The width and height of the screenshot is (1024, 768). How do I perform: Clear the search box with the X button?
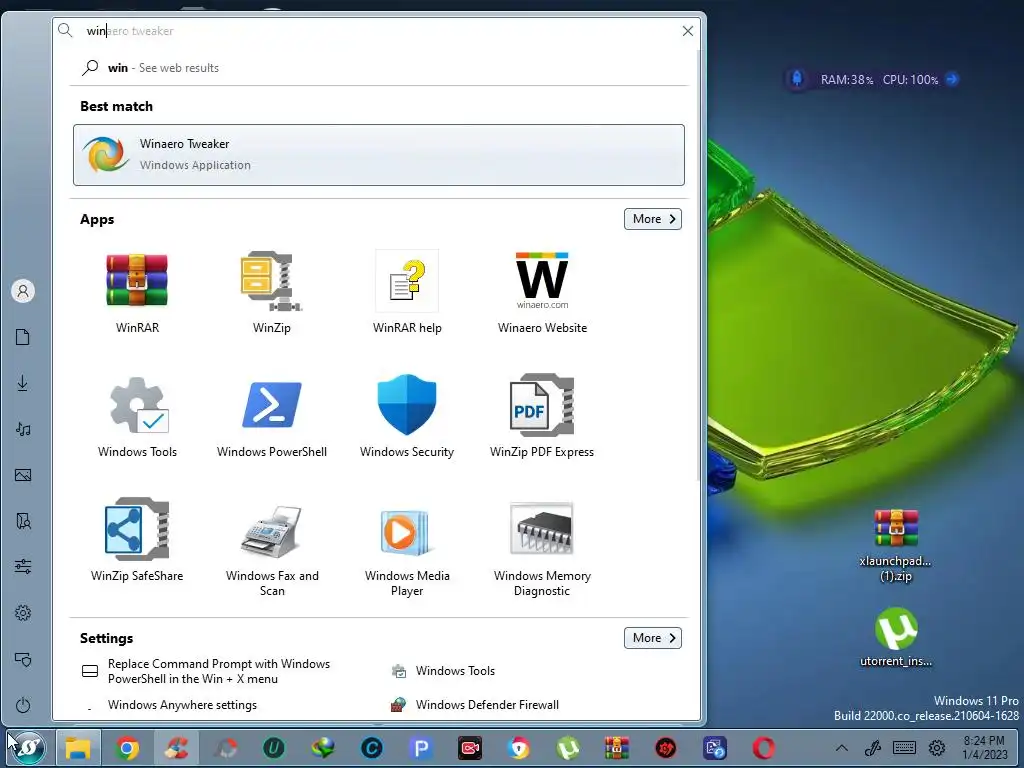(688, 31)
